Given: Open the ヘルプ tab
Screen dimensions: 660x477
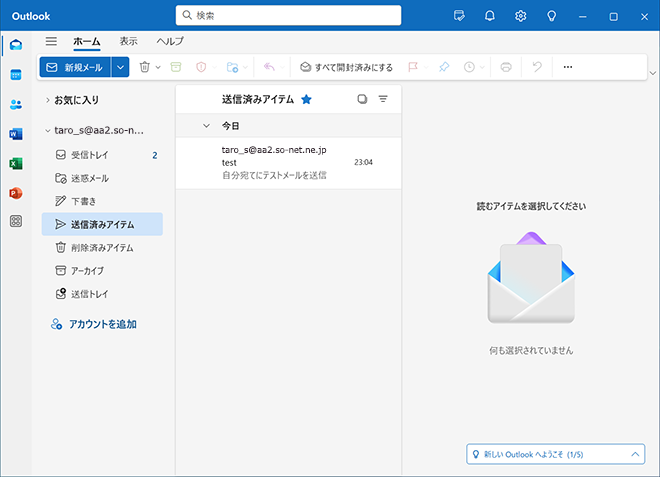Looking at the screenshot, I should coord(169,41).
